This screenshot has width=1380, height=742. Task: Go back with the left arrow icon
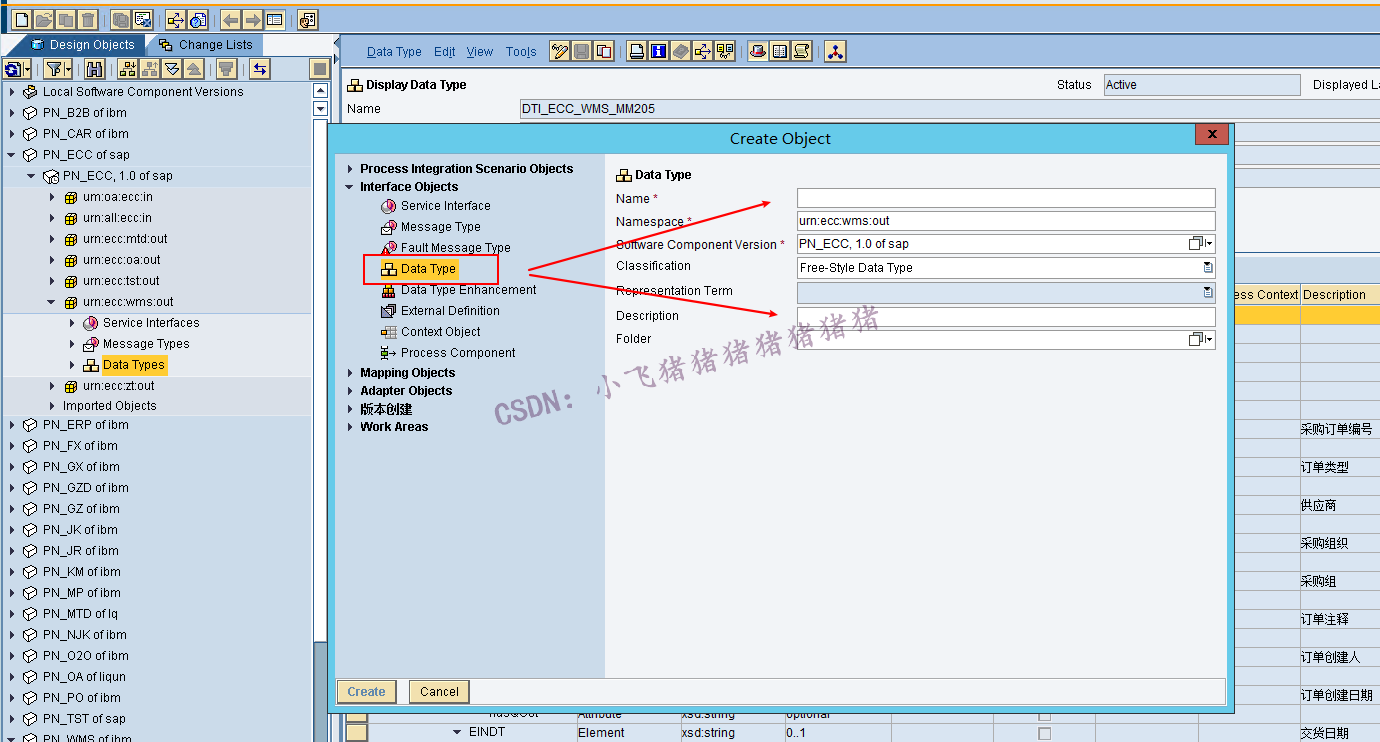coord(230,19)
